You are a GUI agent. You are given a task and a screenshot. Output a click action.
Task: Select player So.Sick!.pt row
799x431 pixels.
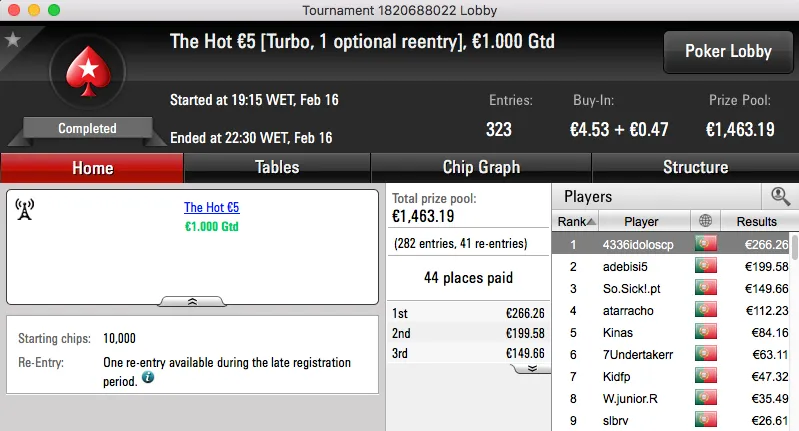[641, 288]
